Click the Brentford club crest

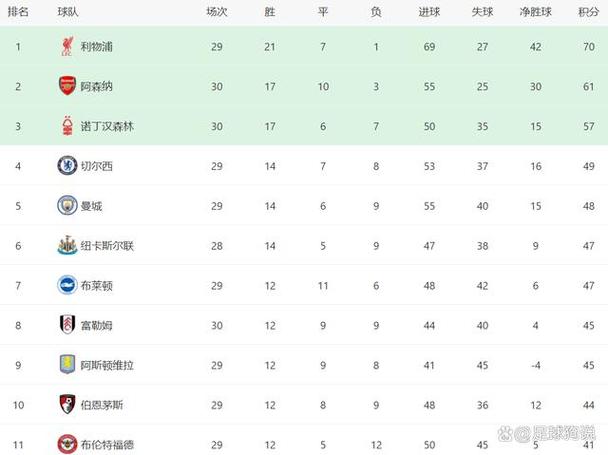point(67,444)
